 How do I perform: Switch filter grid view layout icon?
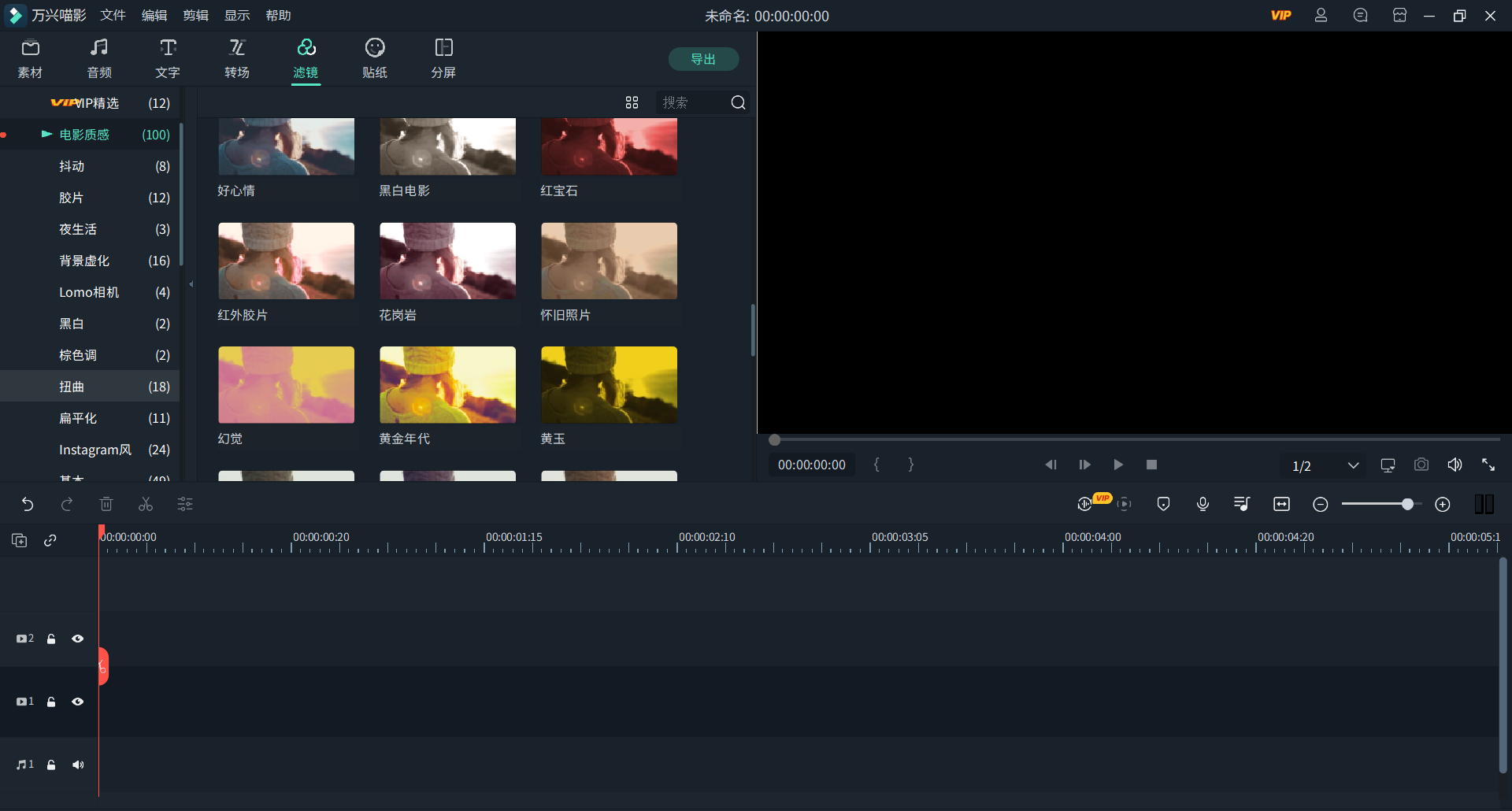632,102
